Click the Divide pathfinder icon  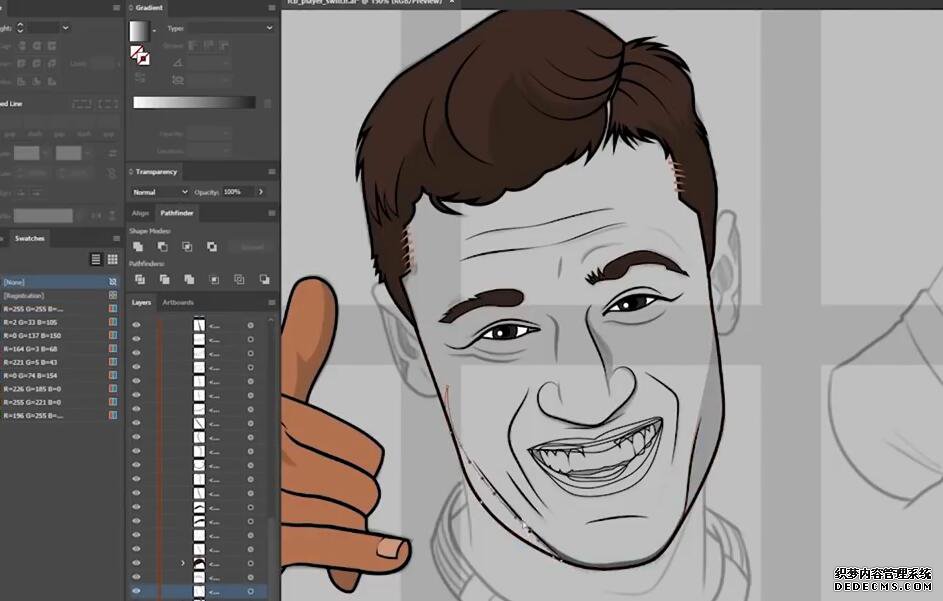point(140,279)
